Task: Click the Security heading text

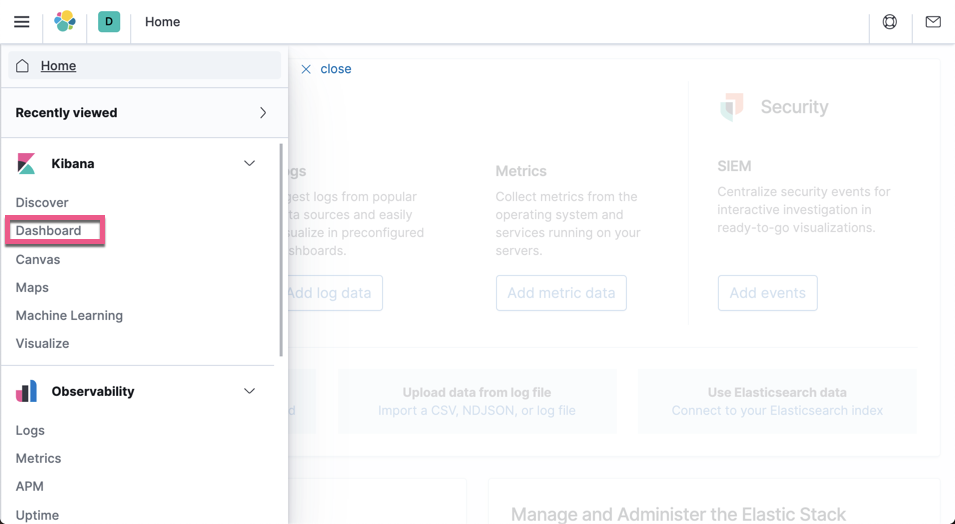Action: 794,107
